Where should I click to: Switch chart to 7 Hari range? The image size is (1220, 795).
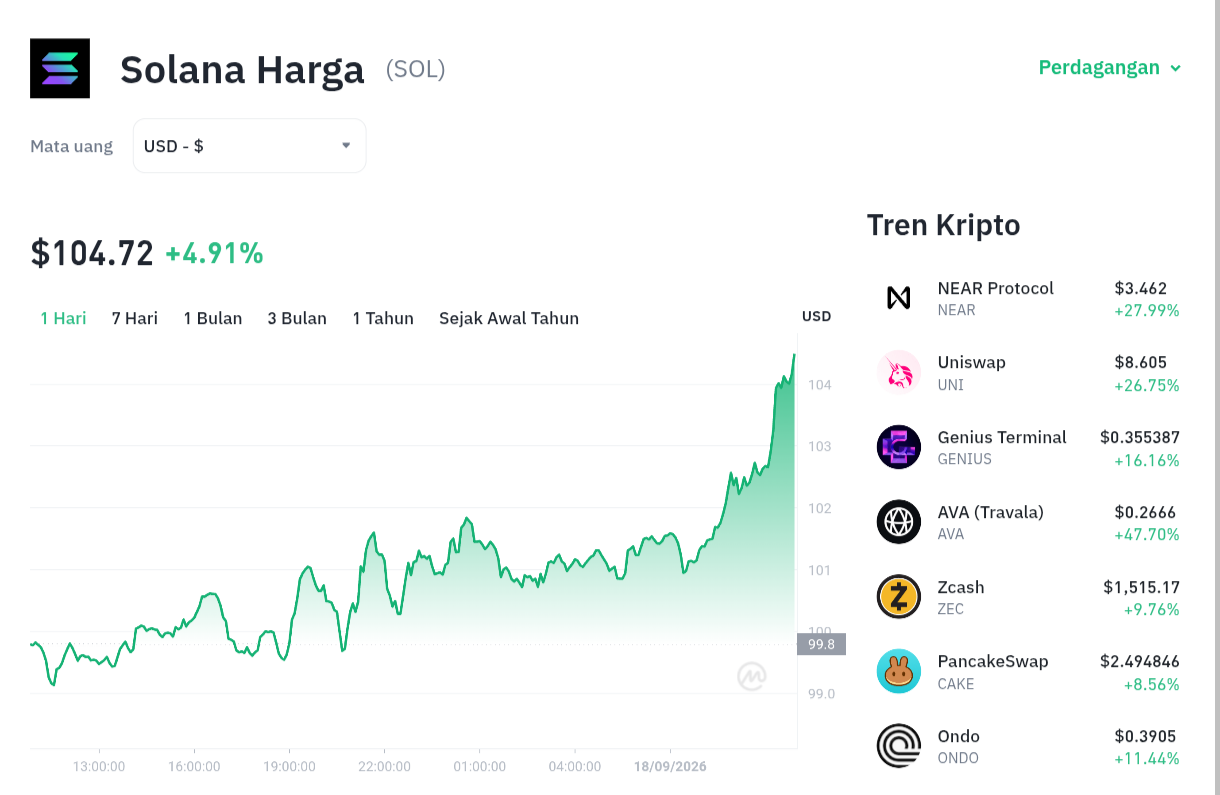click(135, 318)
